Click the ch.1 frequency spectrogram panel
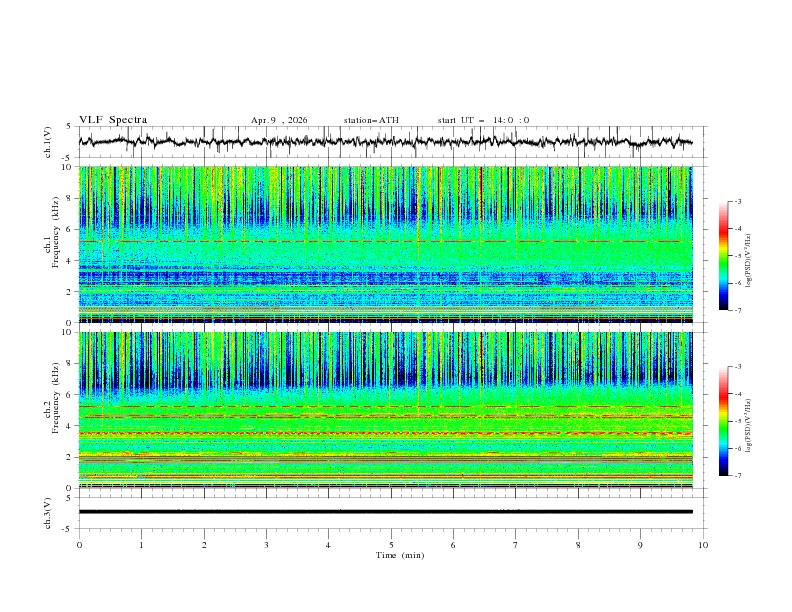This screenshot has height=612, width=792. tap(385, 244)
